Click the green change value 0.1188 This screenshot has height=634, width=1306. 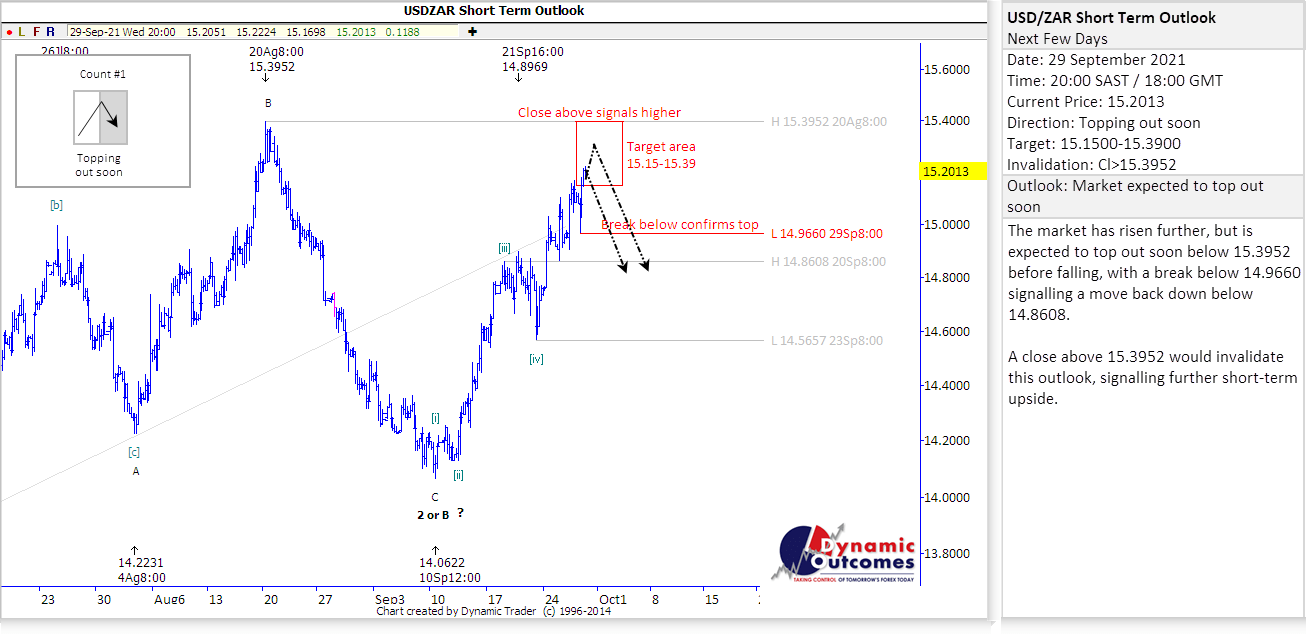403,32
